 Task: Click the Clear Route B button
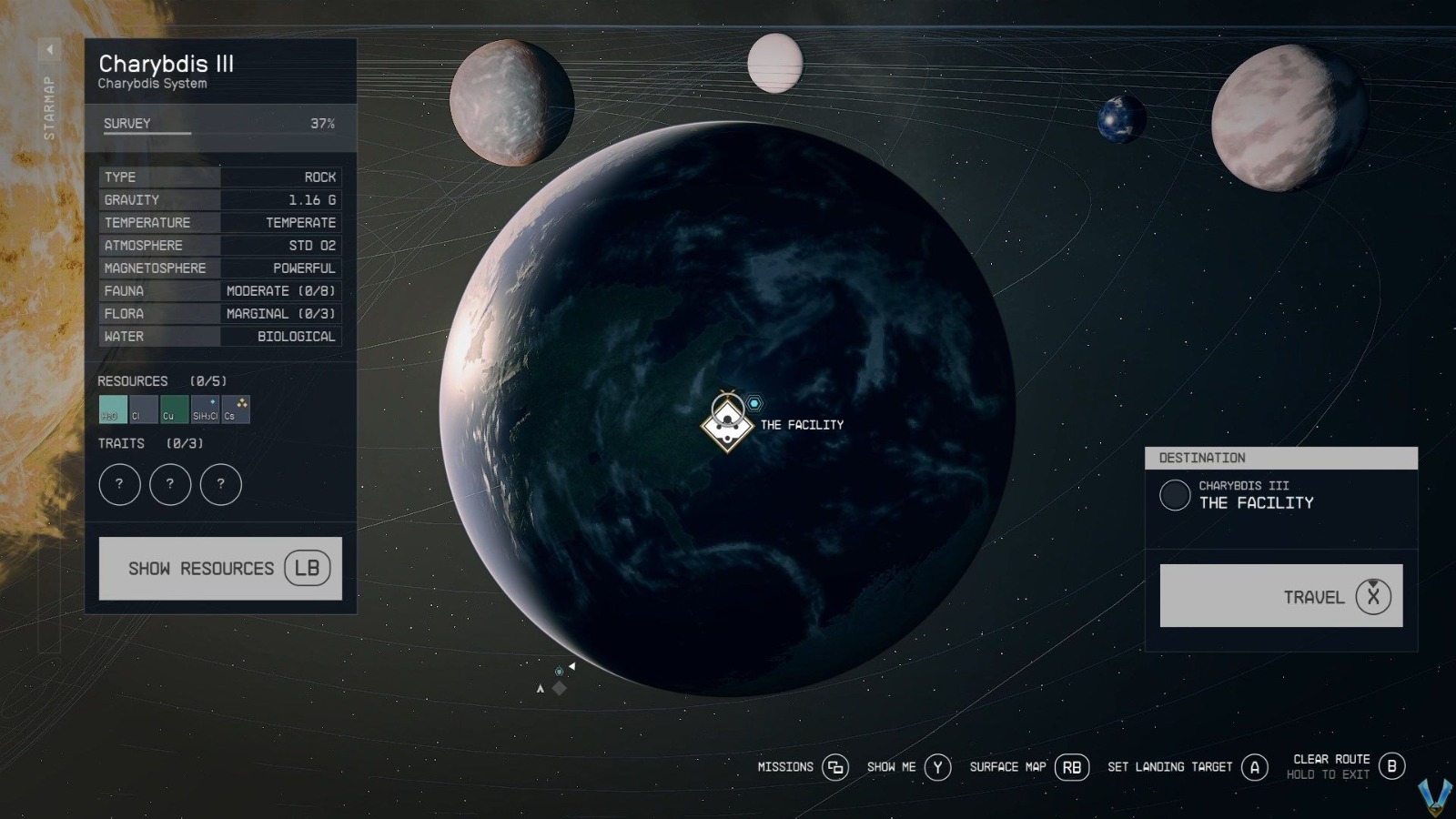[1391, 766]
